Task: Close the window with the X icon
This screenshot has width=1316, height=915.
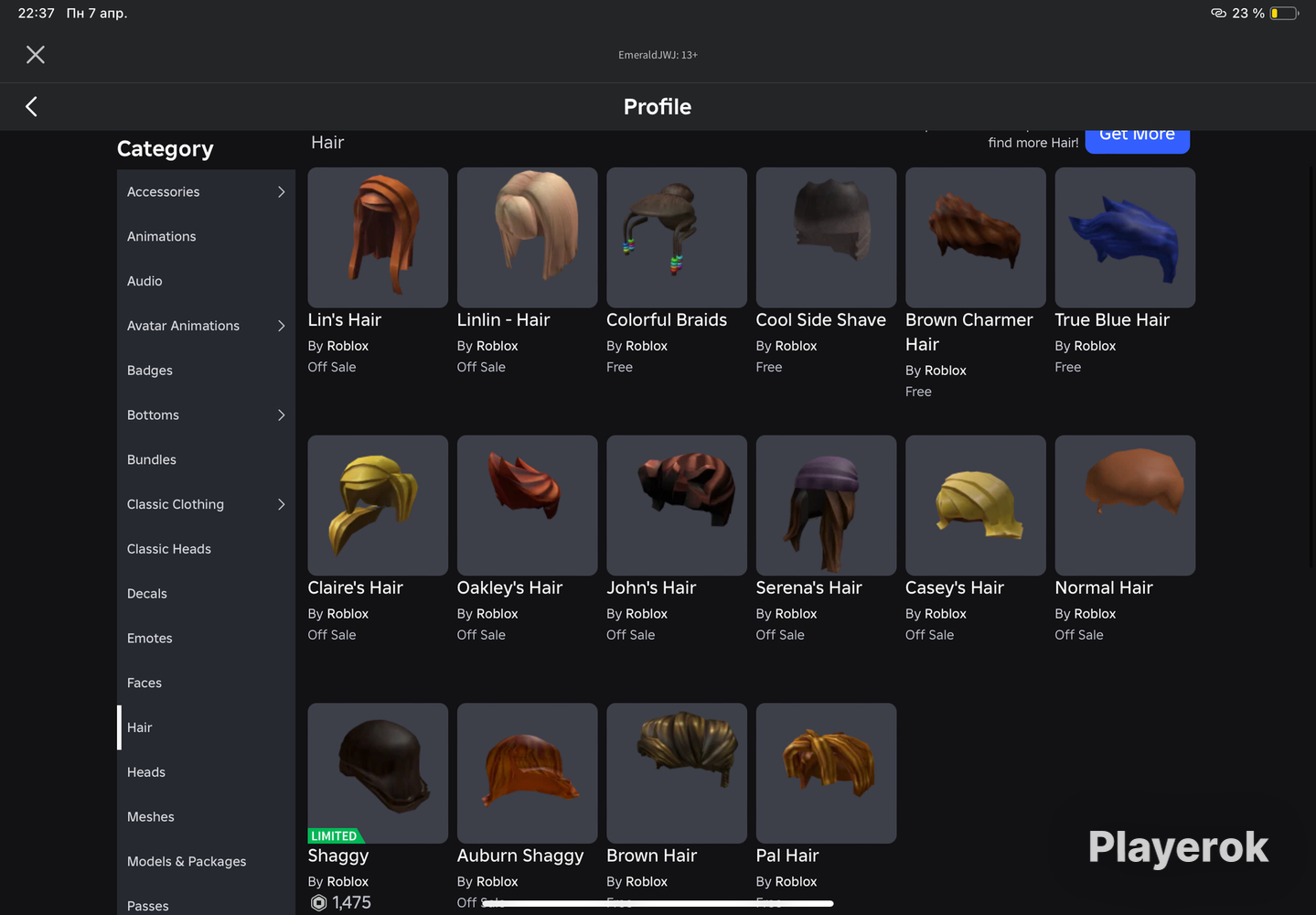Action: pos(36,55)
